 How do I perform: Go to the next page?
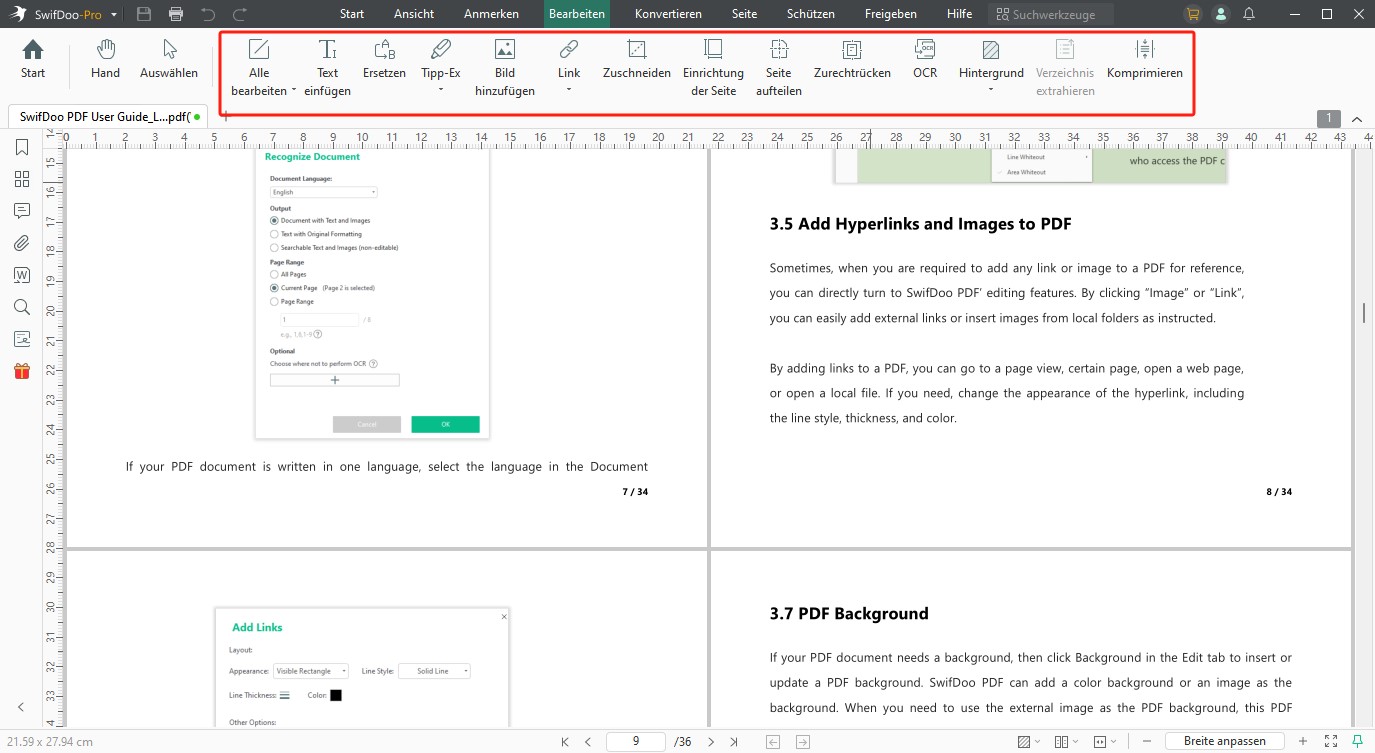(711, 742)
